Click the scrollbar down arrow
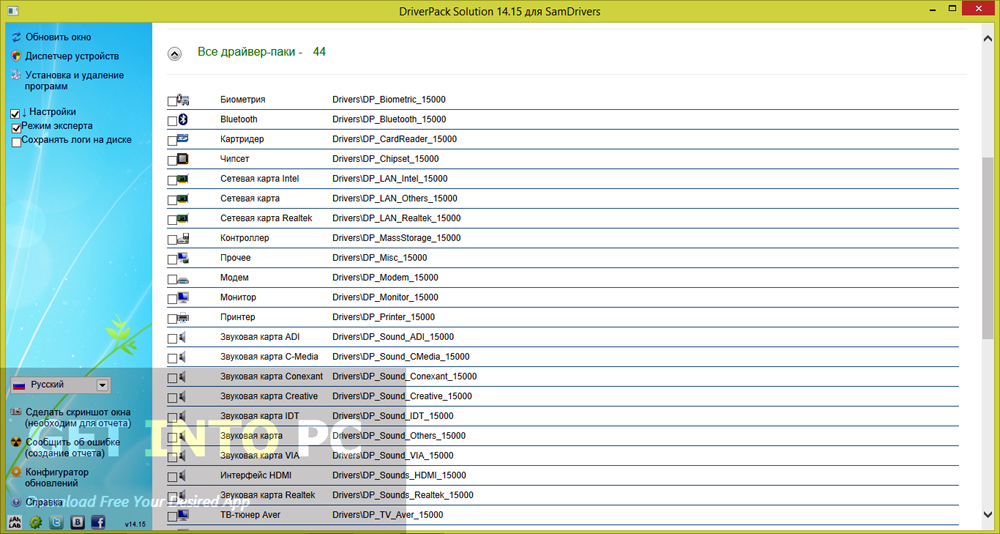The height and width of the screenshot is (534, 1000). (987, 515)
